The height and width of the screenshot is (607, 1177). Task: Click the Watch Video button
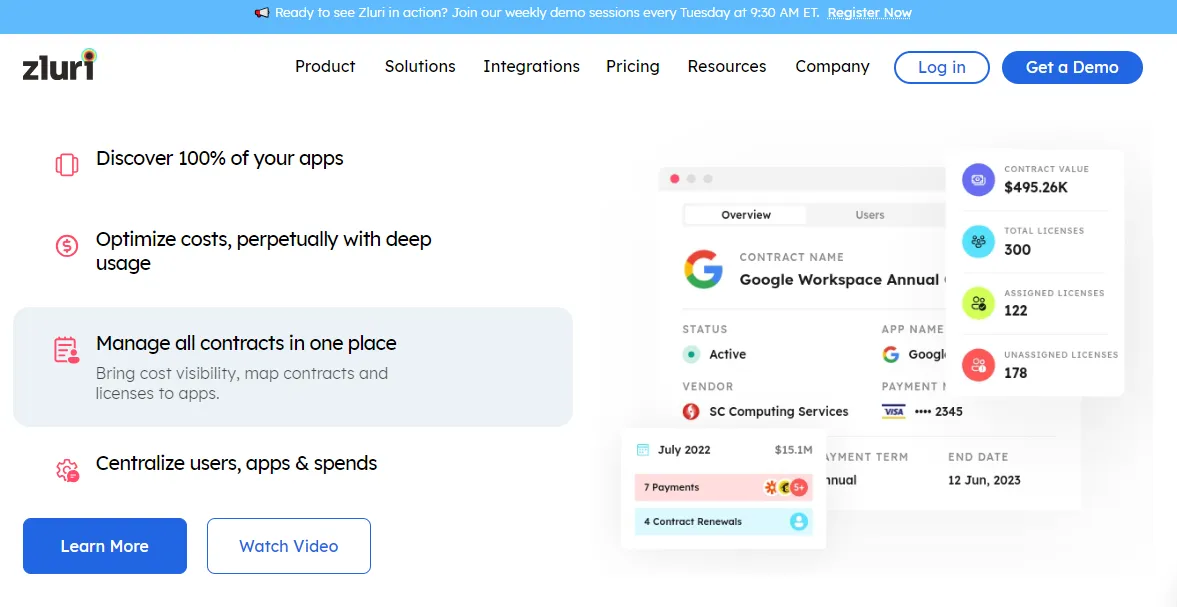[289, 546]
